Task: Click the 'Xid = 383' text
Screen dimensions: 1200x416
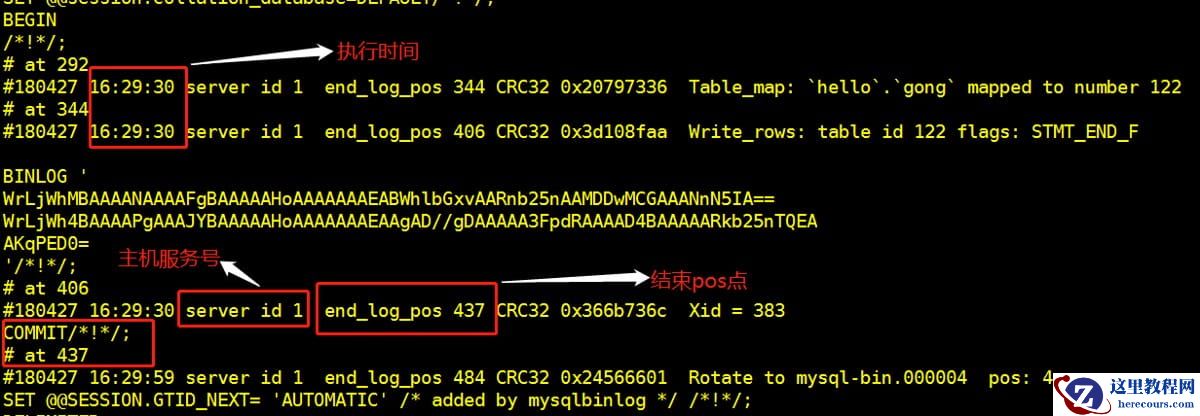Action: coord(737,311)
